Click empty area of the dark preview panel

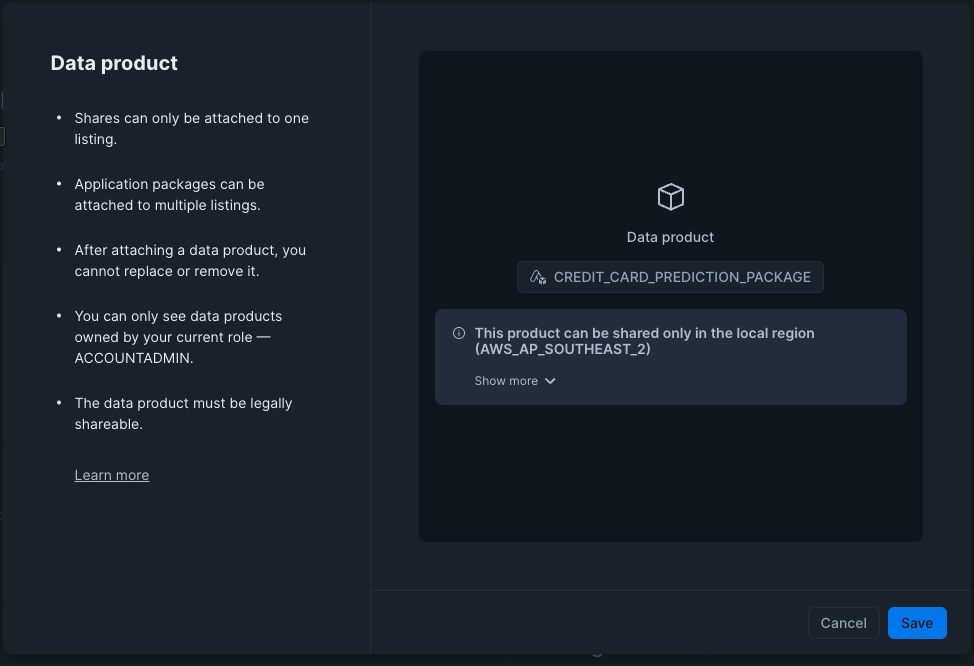tap(670, 480)
